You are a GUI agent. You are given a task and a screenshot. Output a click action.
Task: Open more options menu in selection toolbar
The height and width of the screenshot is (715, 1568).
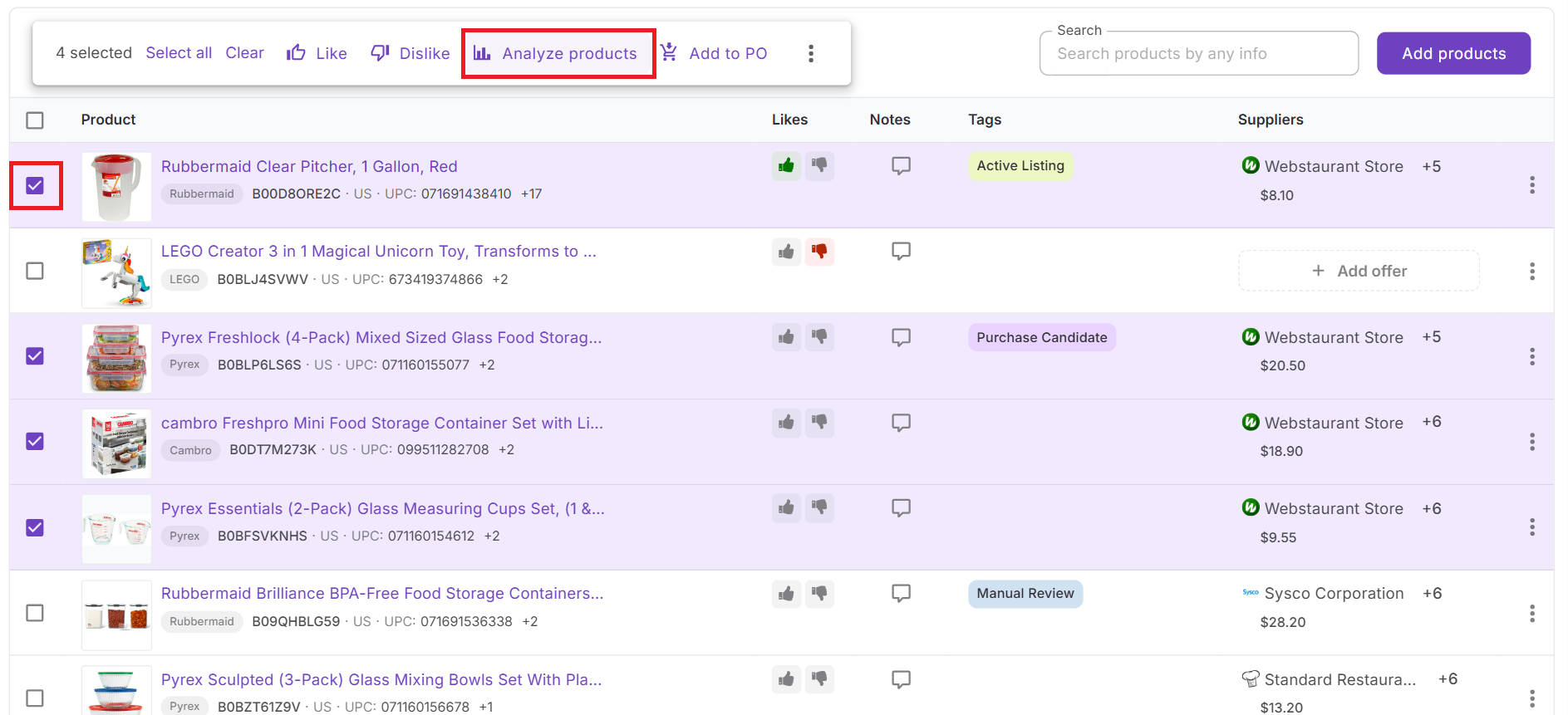coord(811,53)
